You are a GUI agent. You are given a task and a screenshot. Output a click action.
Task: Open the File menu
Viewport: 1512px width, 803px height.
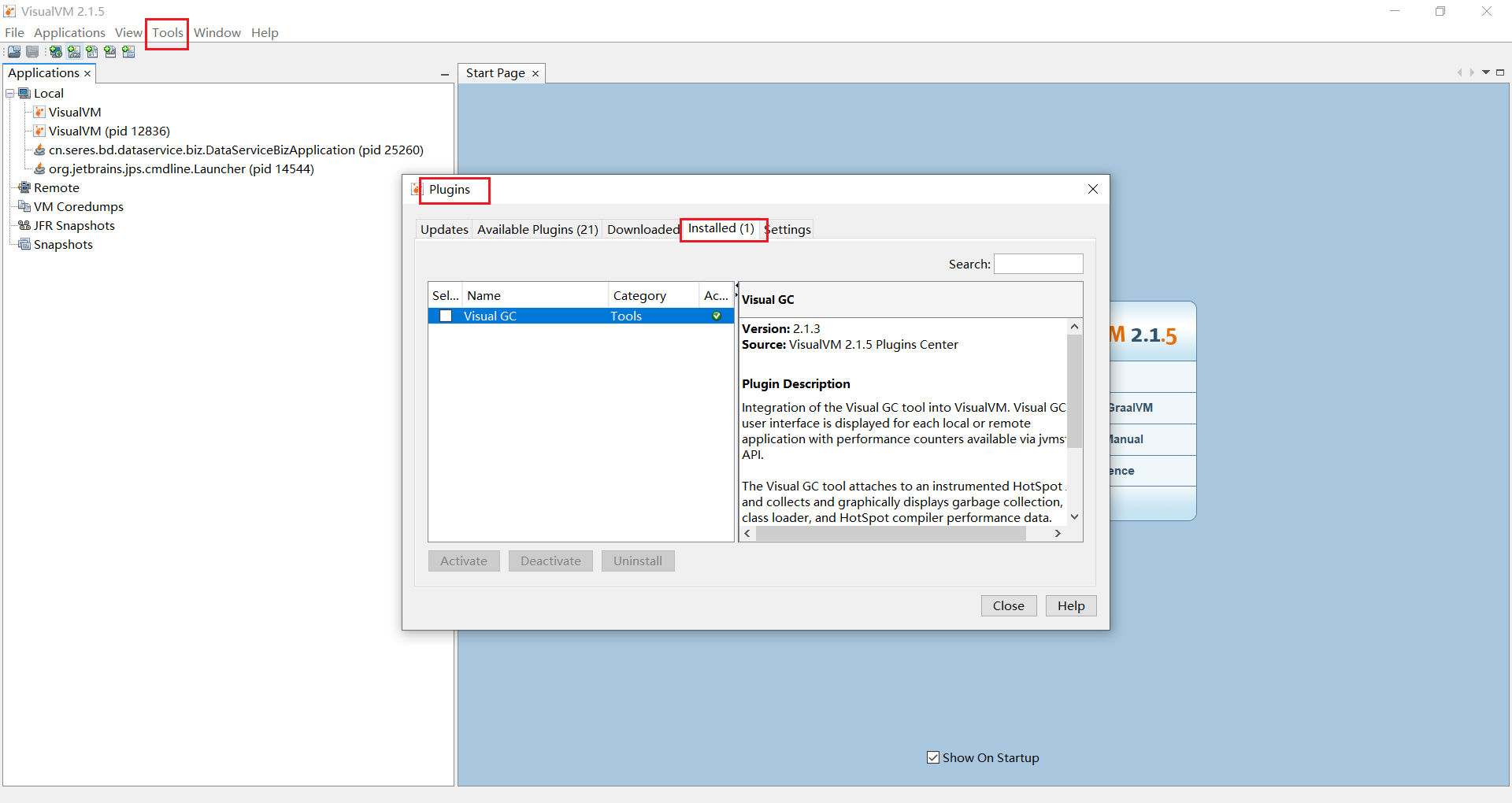point(14,32)
